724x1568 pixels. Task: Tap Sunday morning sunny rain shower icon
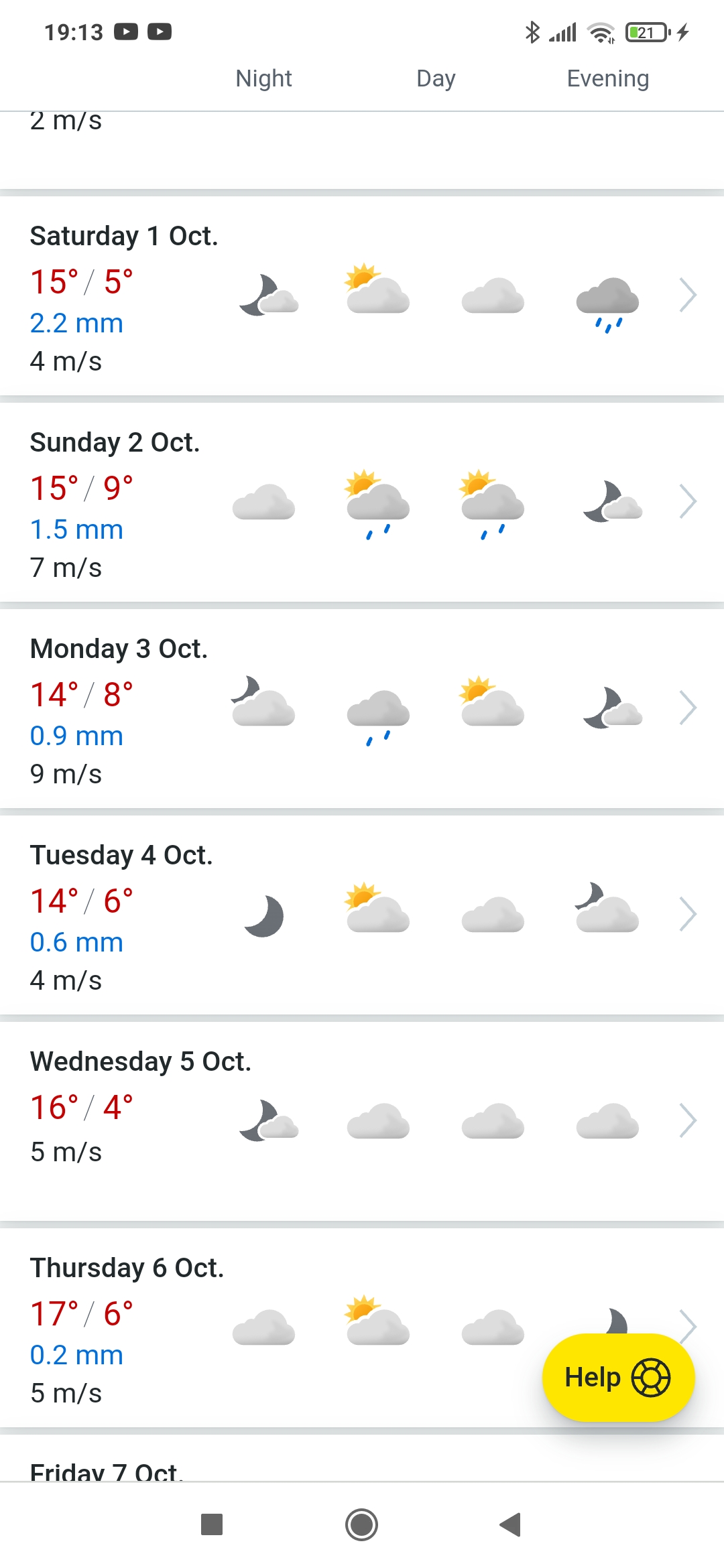[377, 504]
